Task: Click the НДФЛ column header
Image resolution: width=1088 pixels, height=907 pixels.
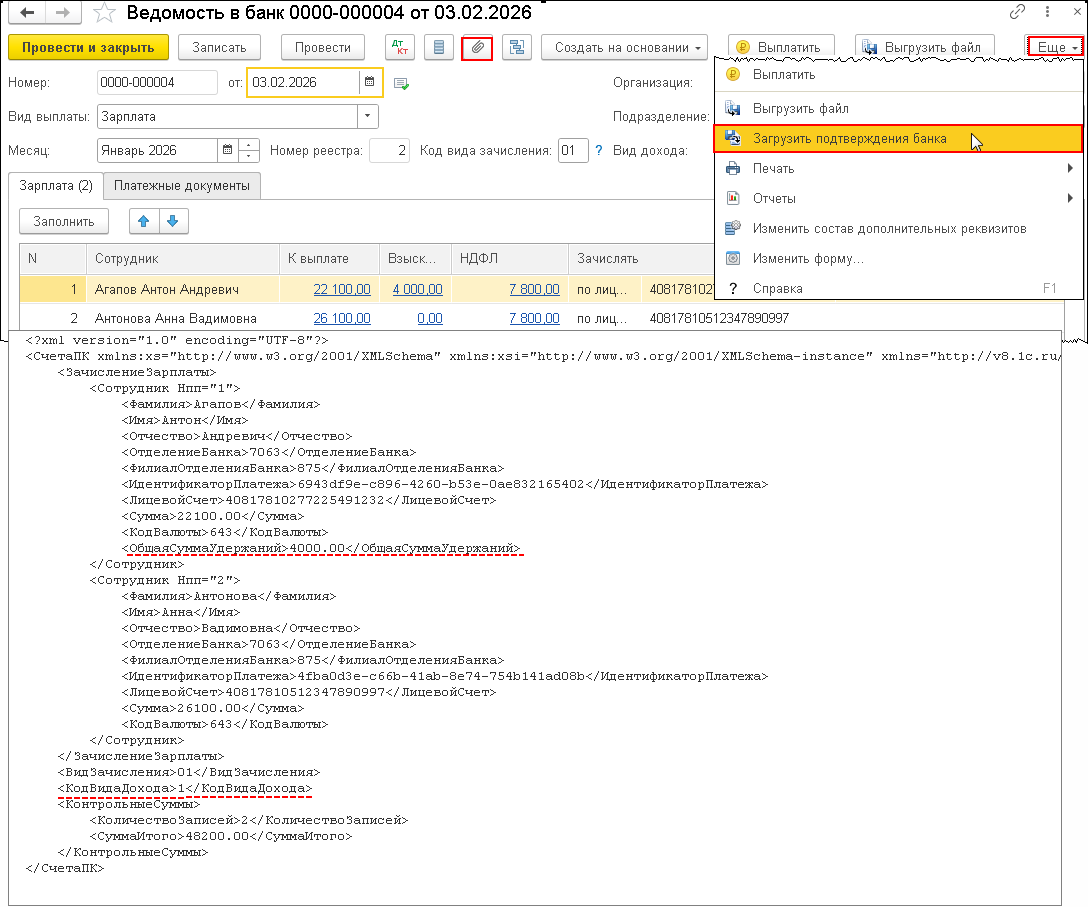Action: [509, 258]
